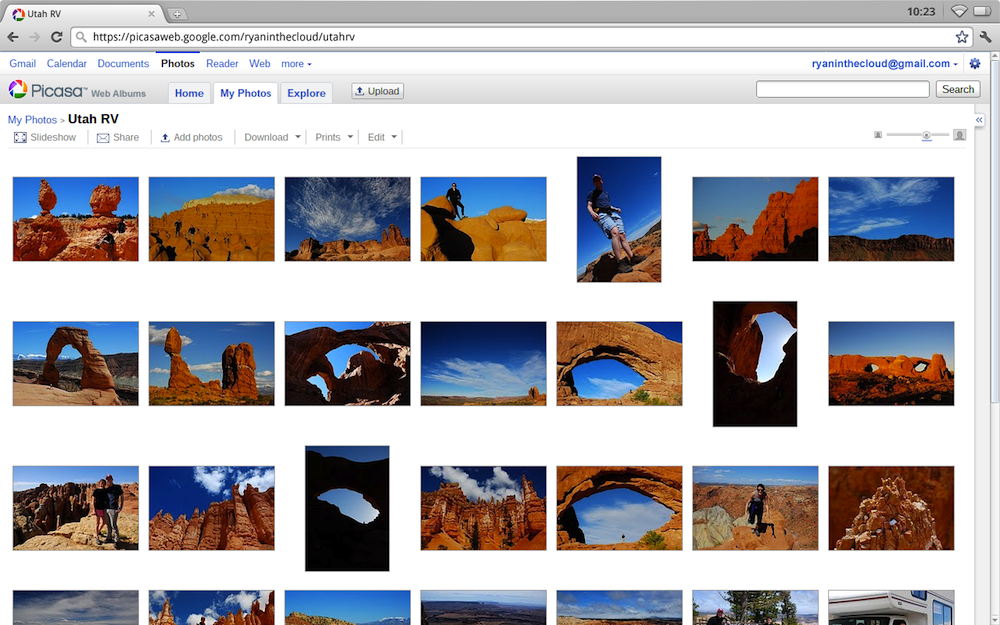Click the Picasa logo

[47, 91]
